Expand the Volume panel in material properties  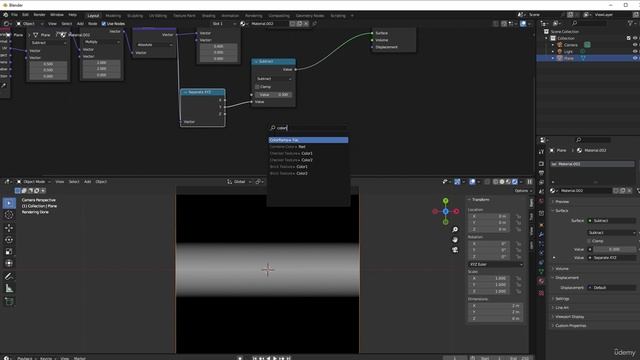point(562,269)
